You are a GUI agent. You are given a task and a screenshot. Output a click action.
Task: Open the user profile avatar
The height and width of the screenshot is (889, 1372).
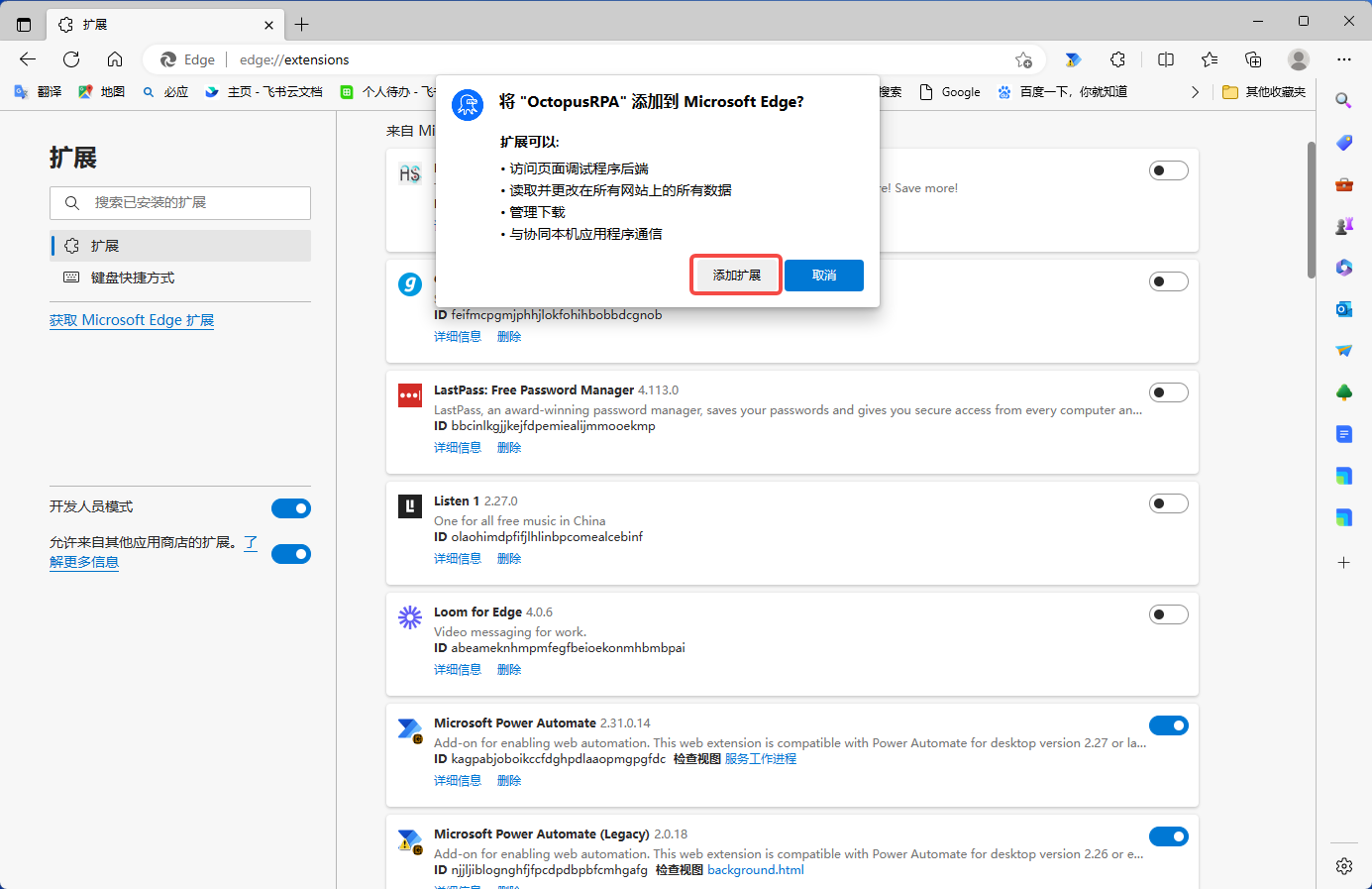1299,59
